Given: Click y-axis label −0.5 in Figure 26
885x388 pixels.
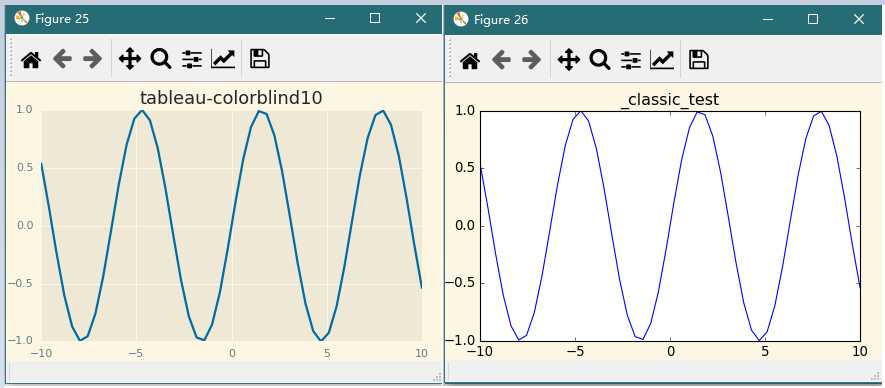Looking at the screenshot, I should 461,283.
